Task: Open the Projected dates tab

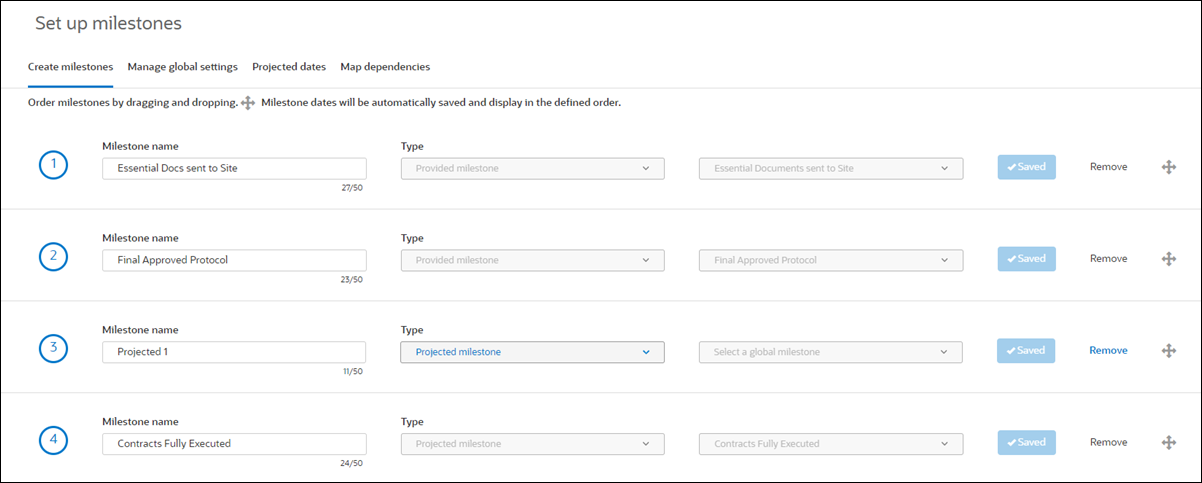Action: point(288,67)
